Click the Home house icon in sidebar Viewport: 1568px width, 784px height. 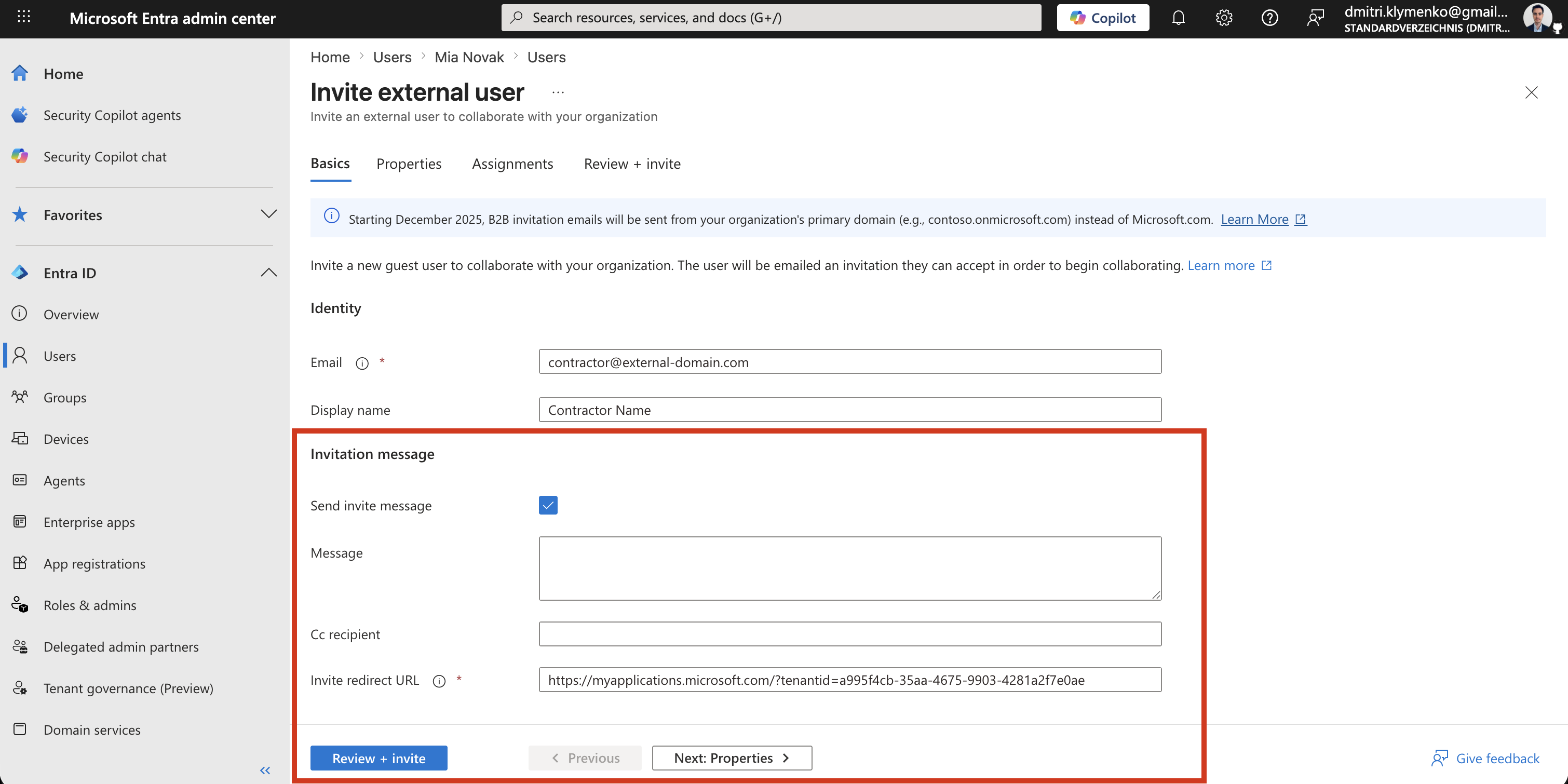(20, 74)
